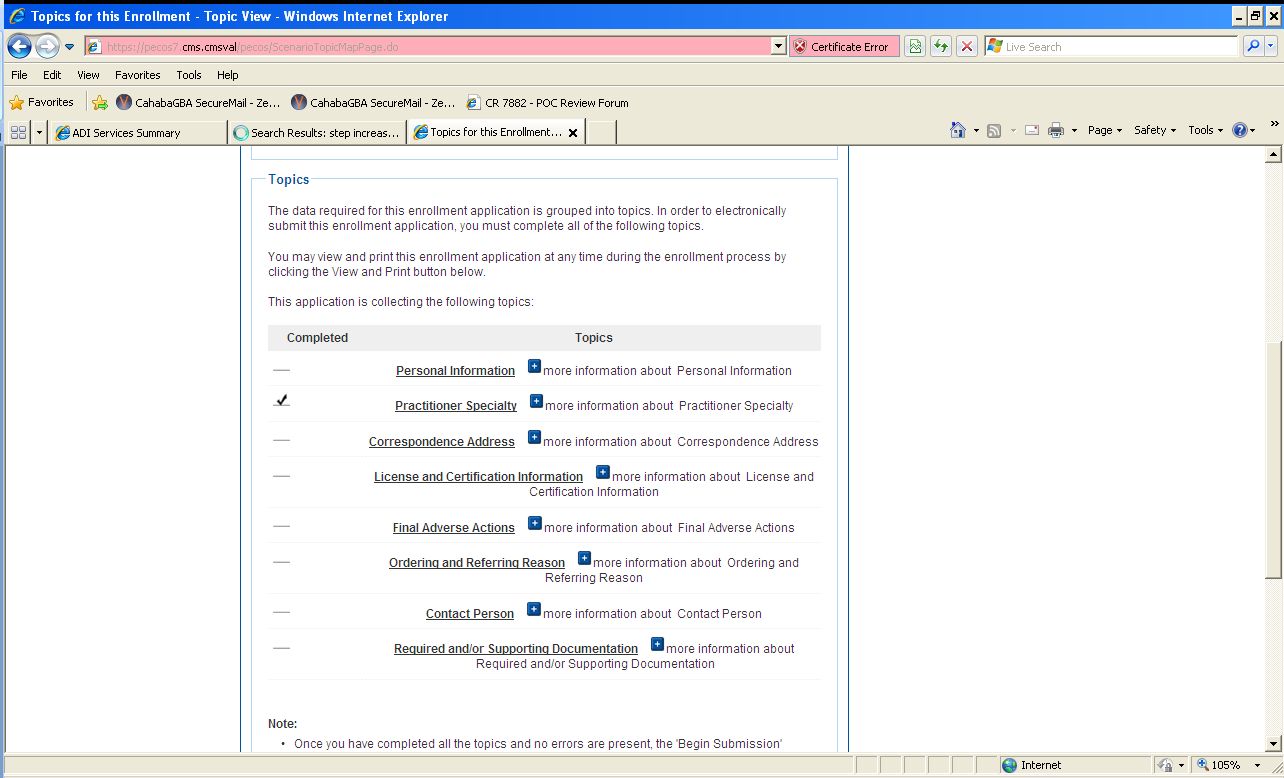Click the Read Mail envelope icon

point(1032,130)
